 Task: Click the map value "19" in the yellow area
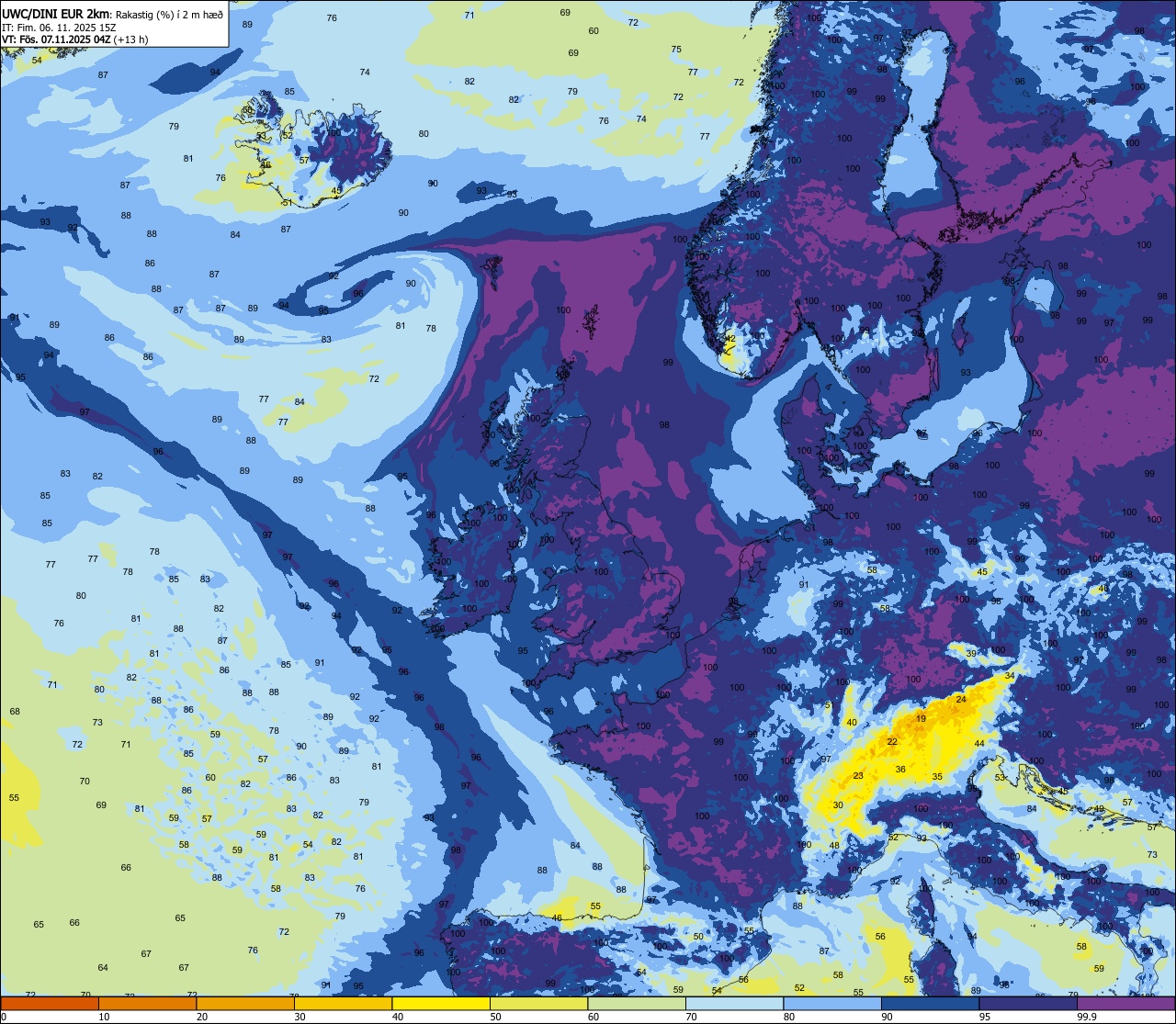922,718
